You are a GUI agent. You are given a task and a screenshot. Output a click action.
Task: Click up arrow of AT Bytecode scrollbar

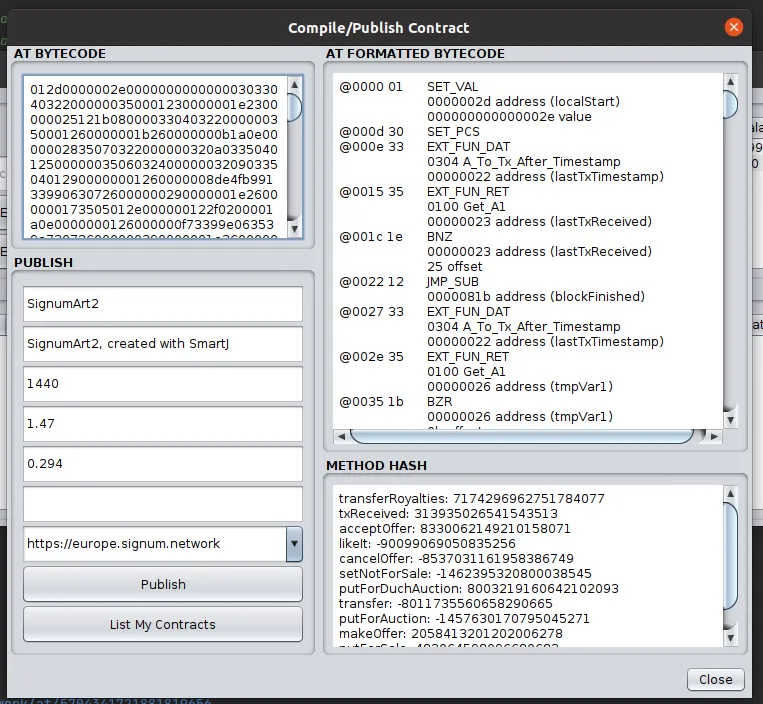pyautogui.click(x=294, y=85)
